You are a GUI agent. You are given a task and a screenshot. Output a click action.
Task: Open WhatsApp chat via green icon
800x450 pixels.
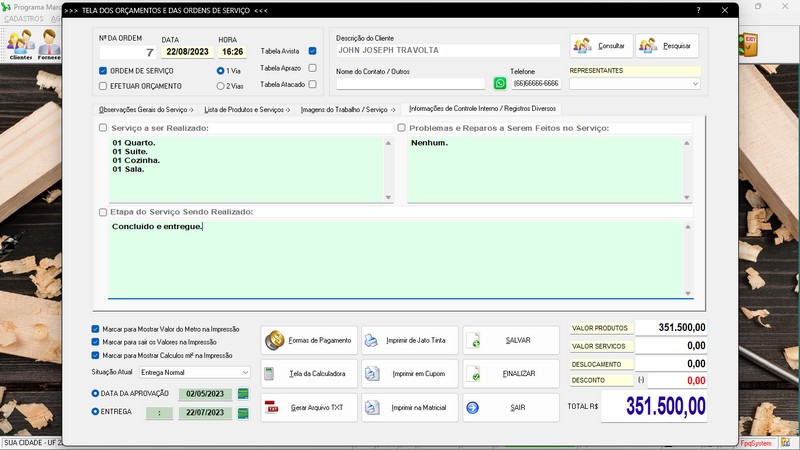500,83
